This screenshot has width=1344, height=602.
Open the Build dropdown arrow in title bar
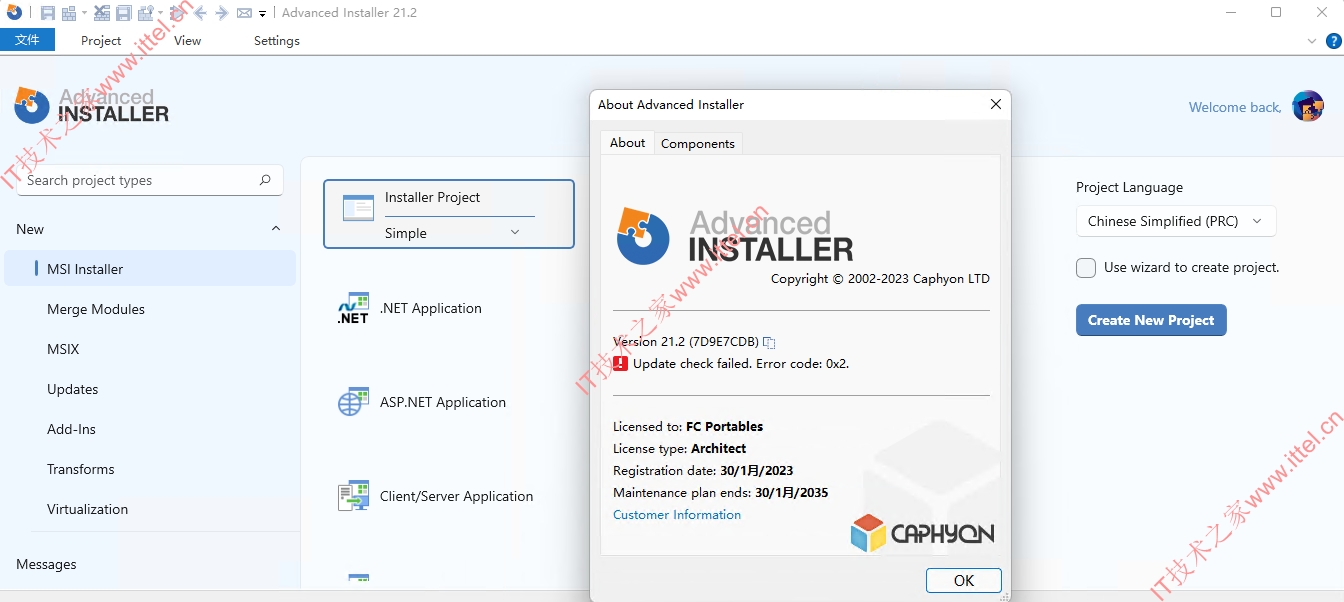(84, 13)
